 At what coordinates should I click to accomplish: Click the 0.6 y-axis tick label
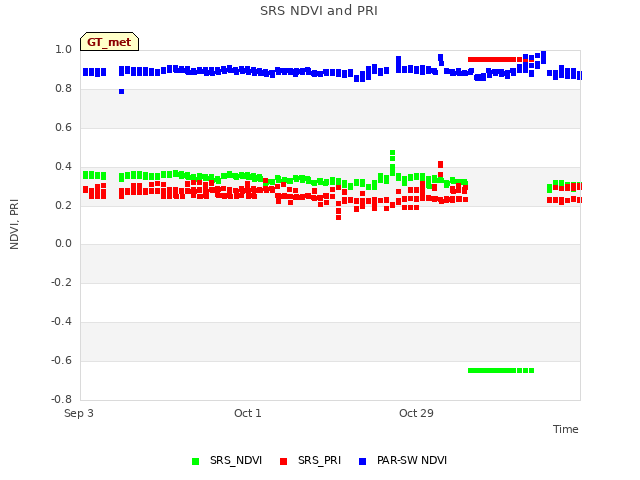pos(63,128)
